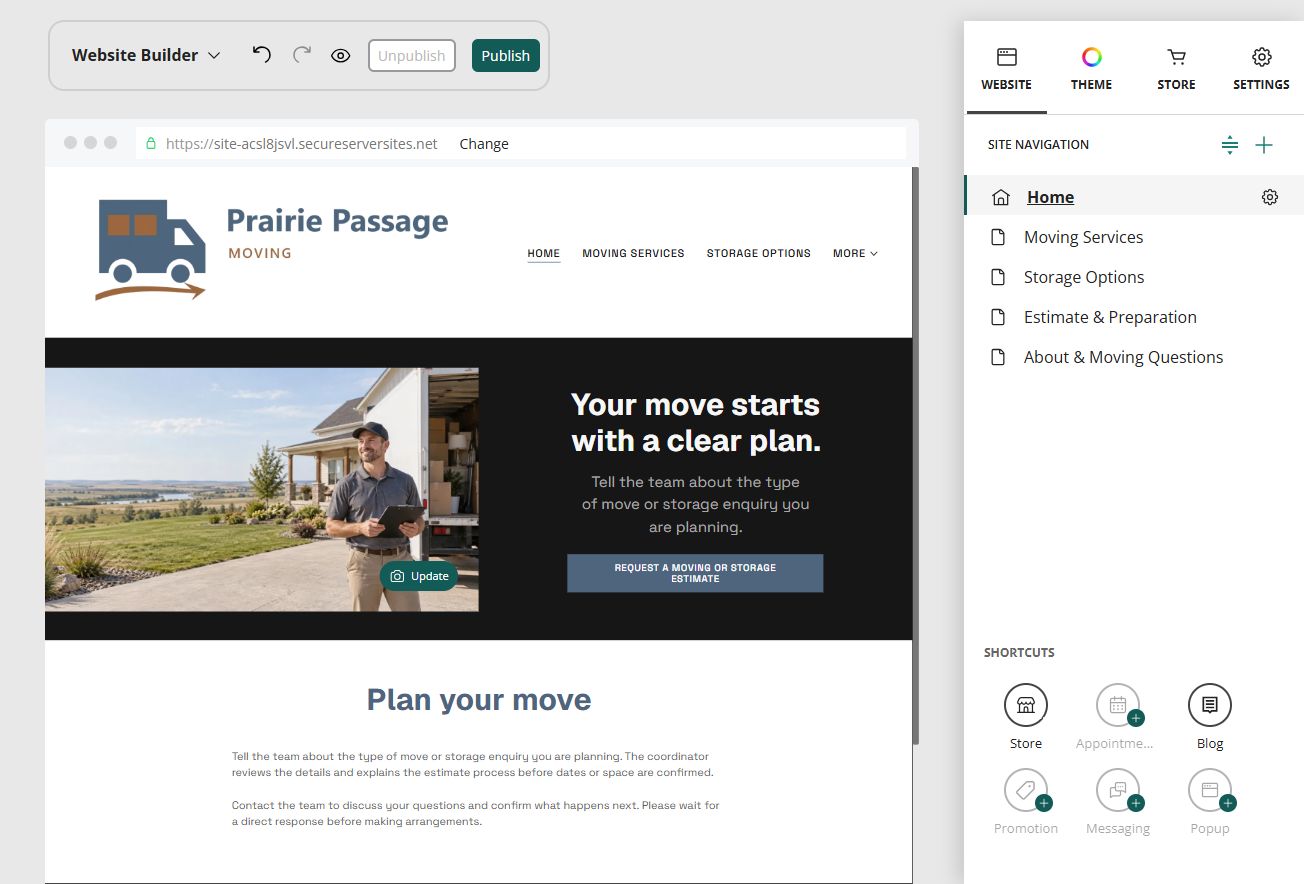Click STORAGE OPTIONS in preview menu
This screenshot has height=884, width=1304.
(759, 253)
